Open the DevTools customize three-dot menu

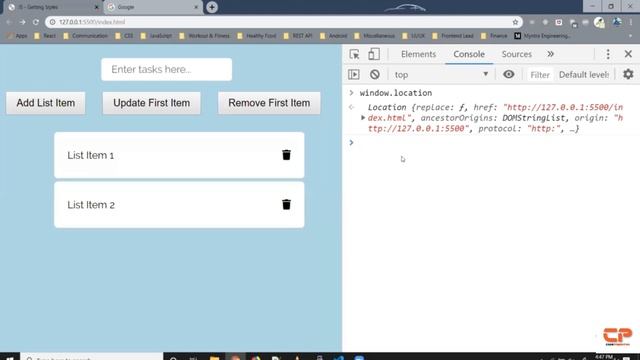point(608,54)
